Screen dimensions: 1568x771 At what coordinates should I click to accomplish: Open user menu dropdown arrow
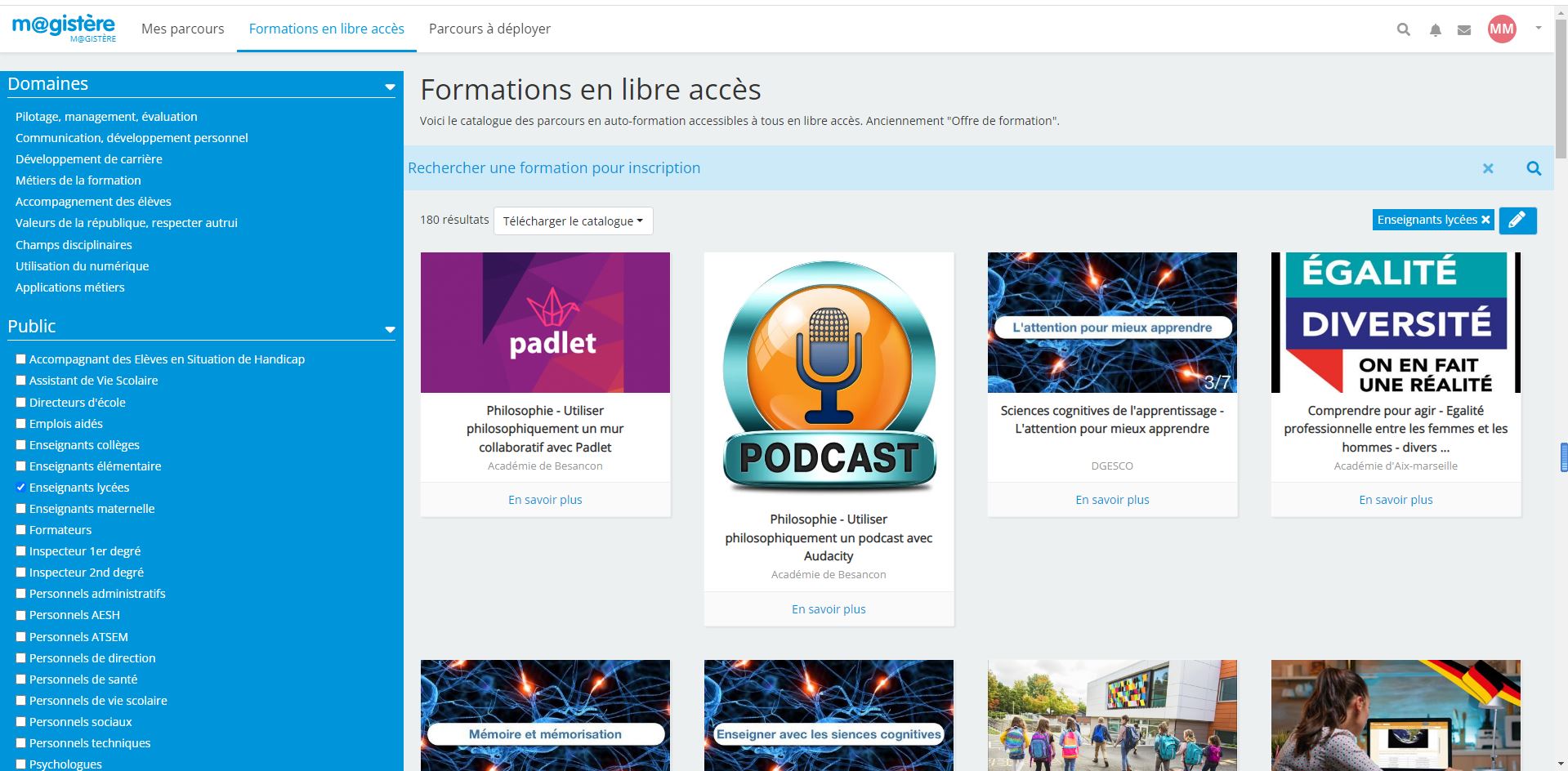(1538, 28)
